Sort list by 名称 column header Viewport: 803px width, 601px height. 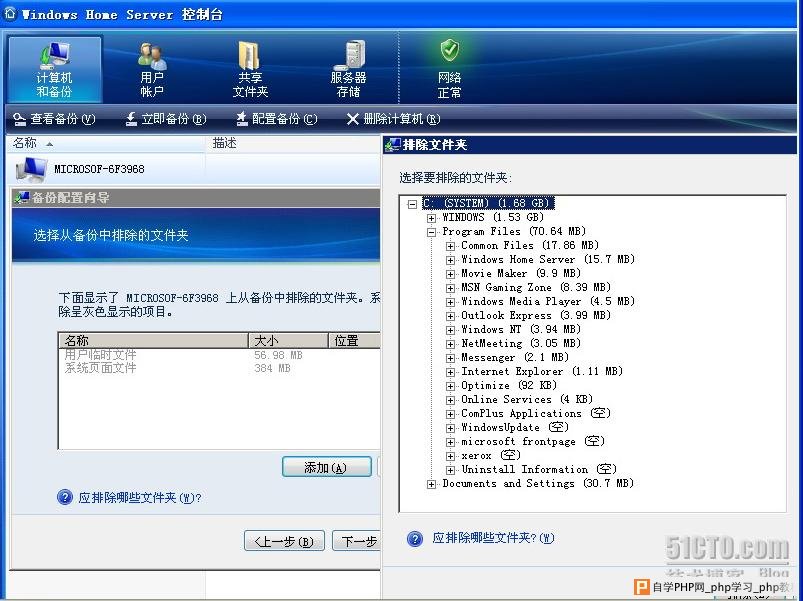106,144
